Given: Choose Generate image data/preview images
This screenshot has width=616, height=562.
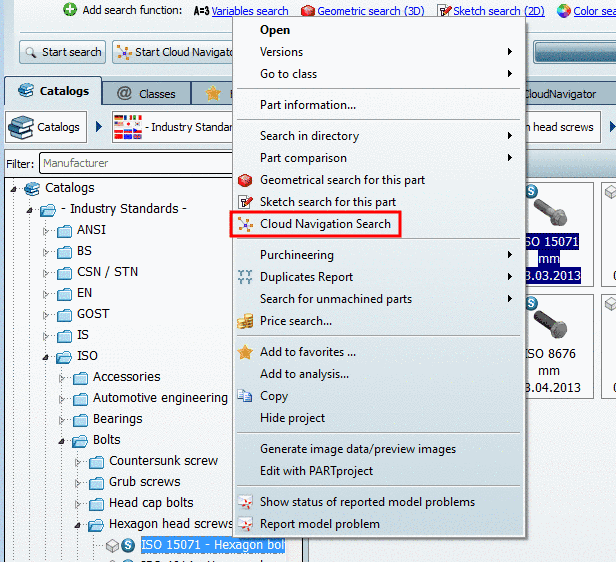Looking at the screenshot, I should [358, 449].
